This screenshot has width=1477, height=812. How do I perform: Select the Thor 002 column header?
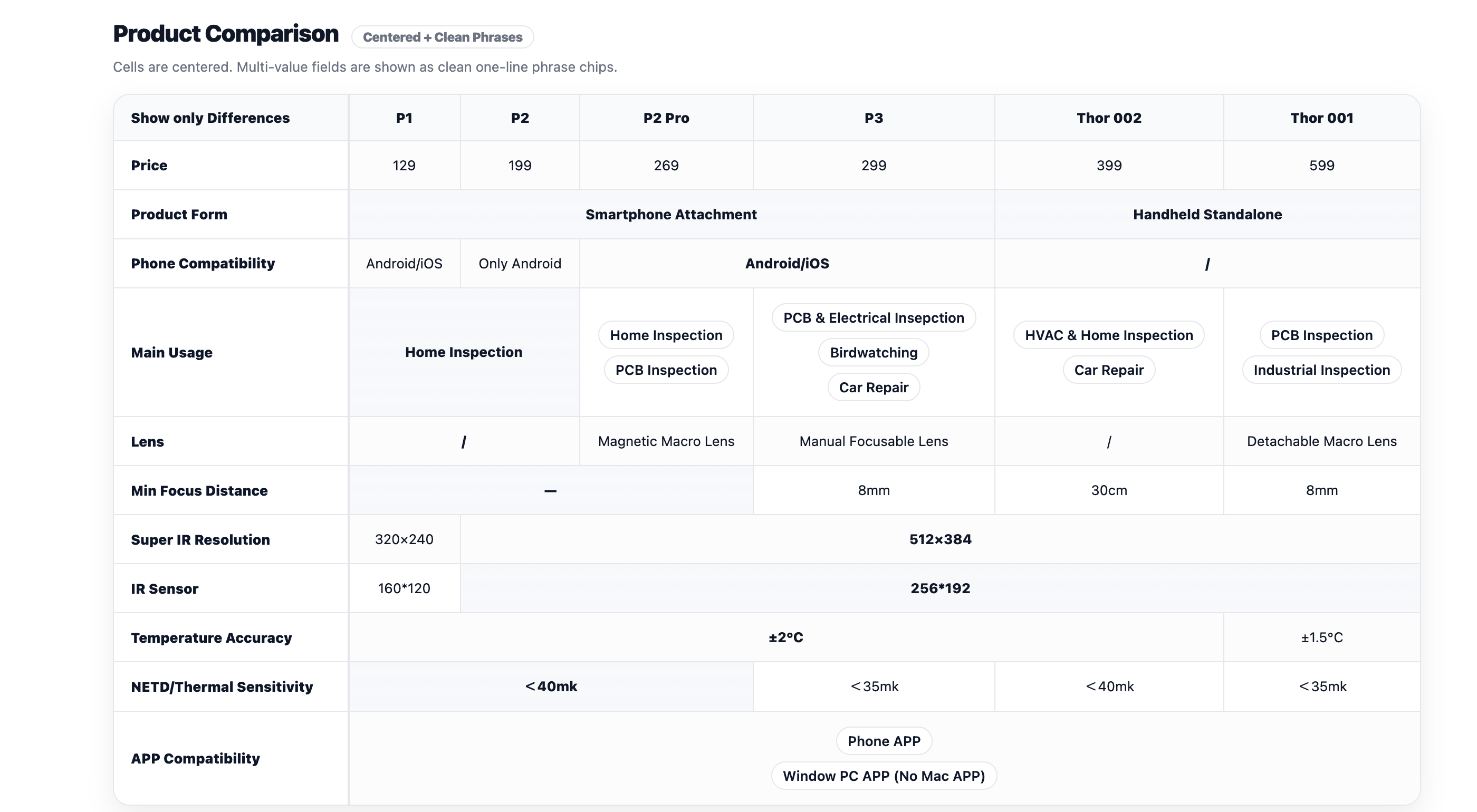pos(1108,118)
